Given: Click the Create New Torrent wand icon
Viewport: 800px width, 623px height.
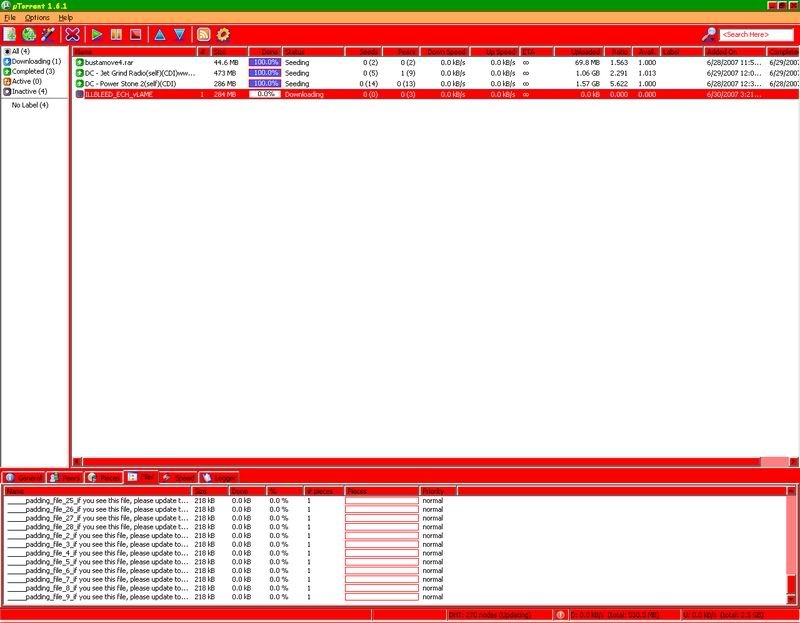Looking at the screenshot, I should 48,35.
